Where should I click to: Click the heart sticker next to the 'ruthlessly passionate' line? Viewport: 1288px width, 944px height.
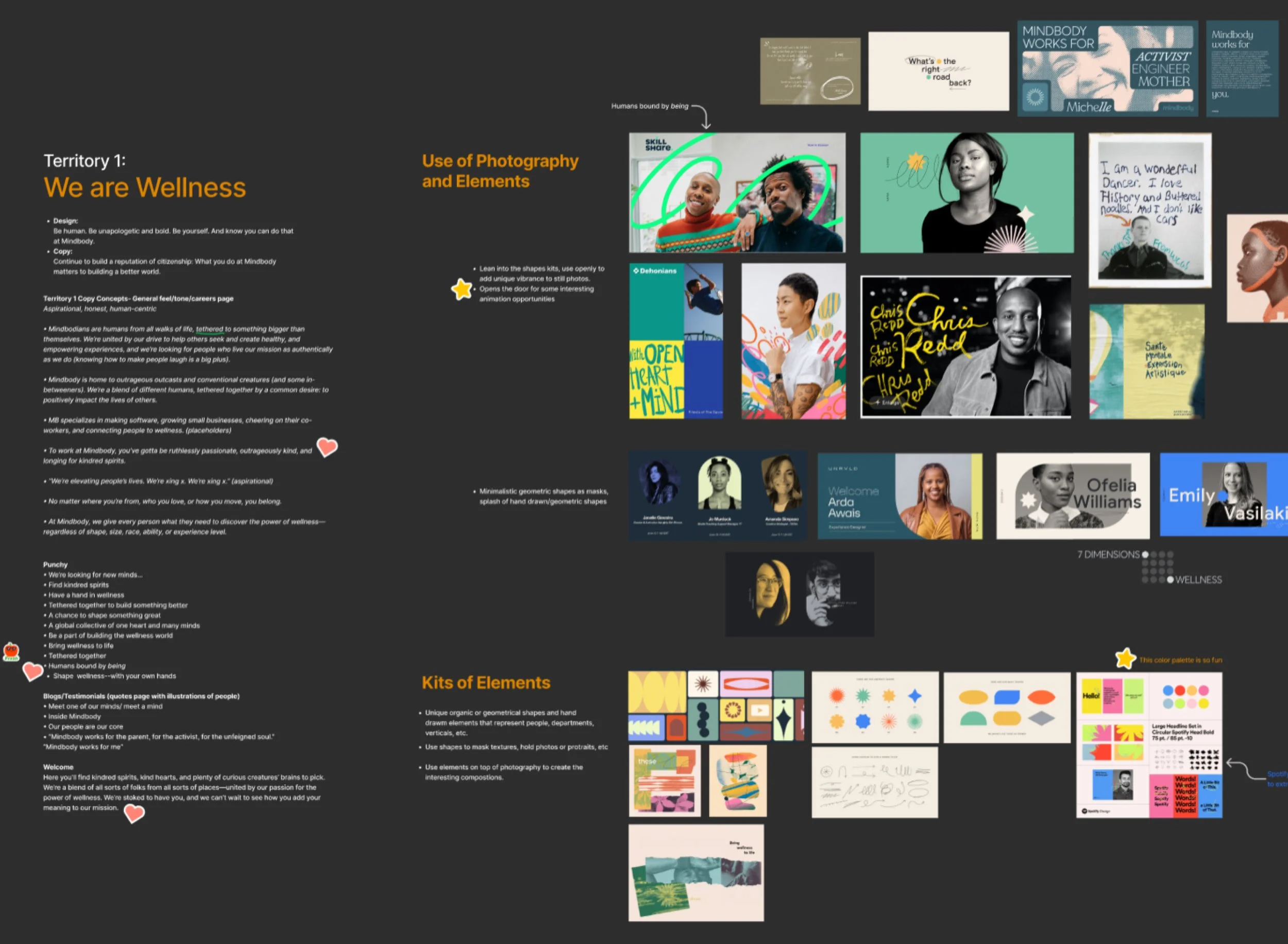pos(327,447)
